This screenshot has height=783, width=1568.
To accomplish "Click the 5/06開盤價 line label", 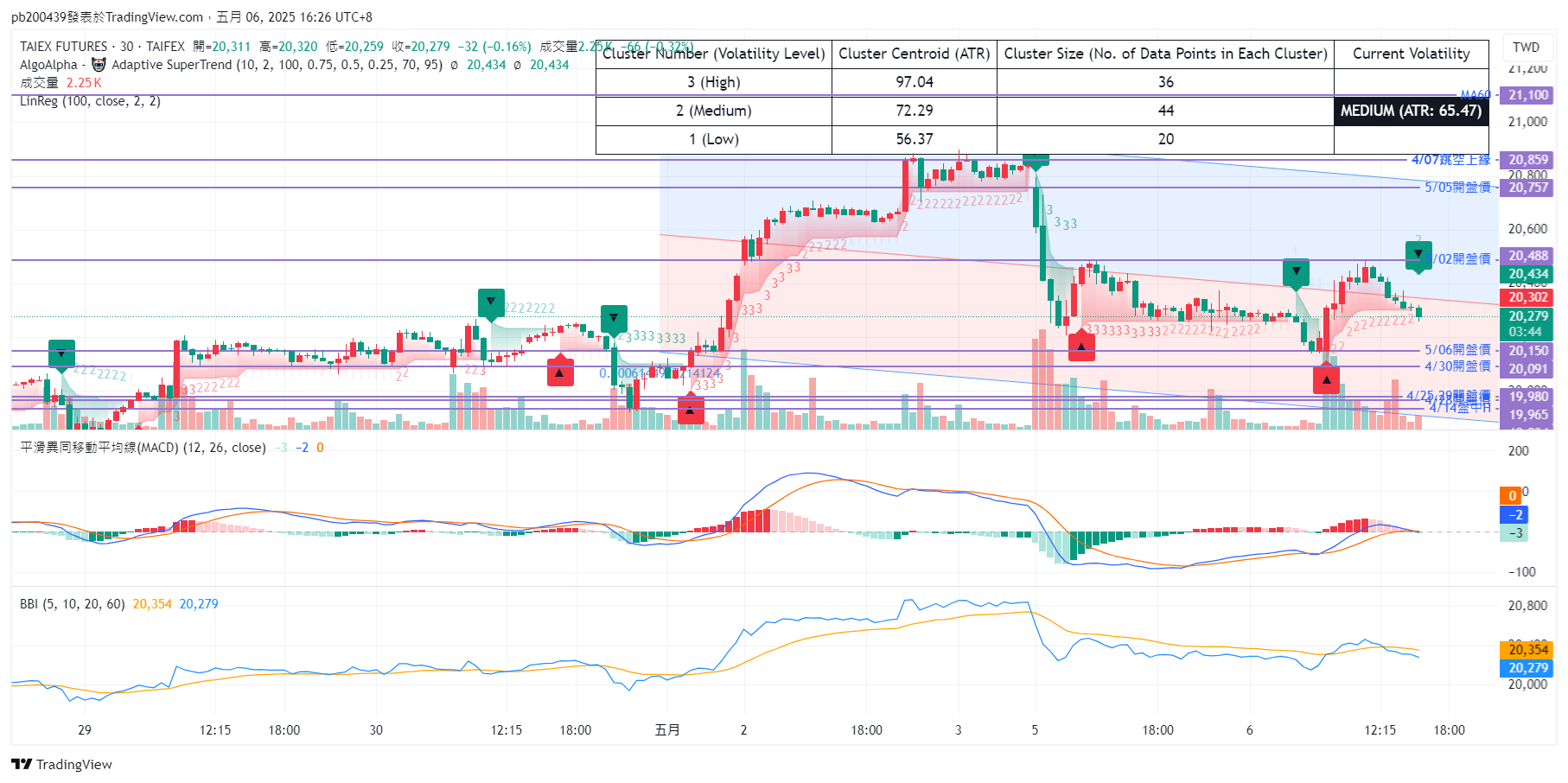I will [1458, 350].
